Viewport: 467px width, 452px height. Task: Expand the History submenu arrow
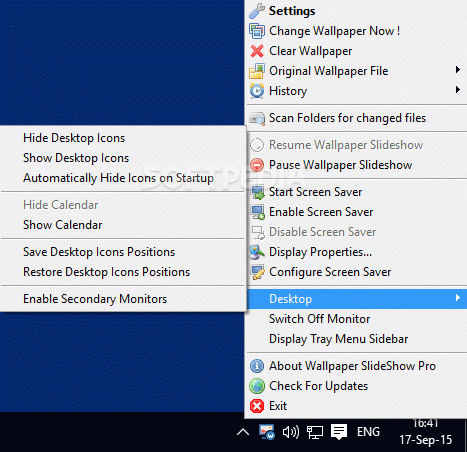458,90
